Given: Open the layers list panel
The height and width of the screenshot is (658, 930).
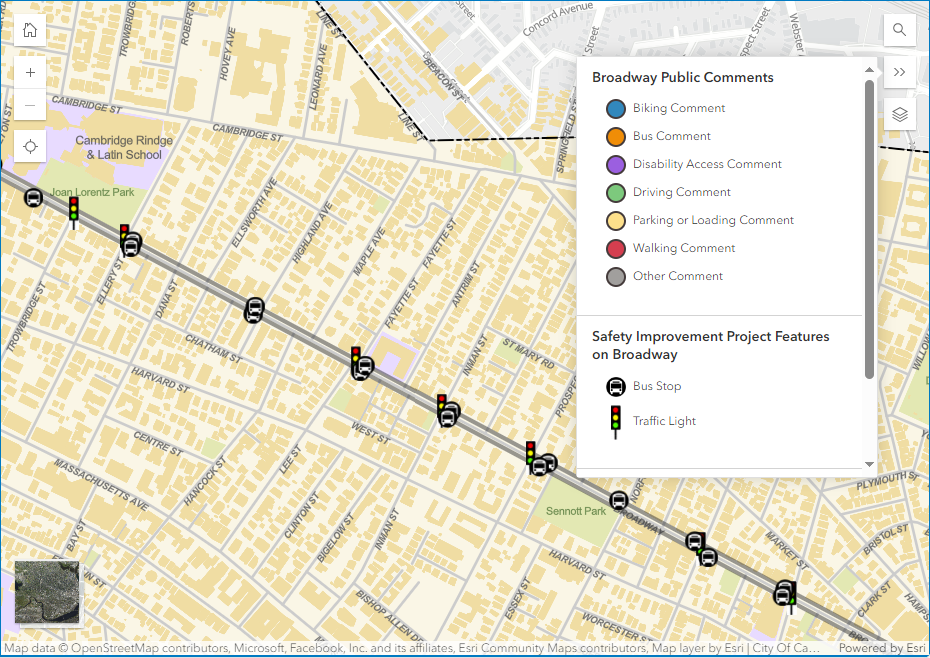Looking at the screenshot, I should coord(899,114).
